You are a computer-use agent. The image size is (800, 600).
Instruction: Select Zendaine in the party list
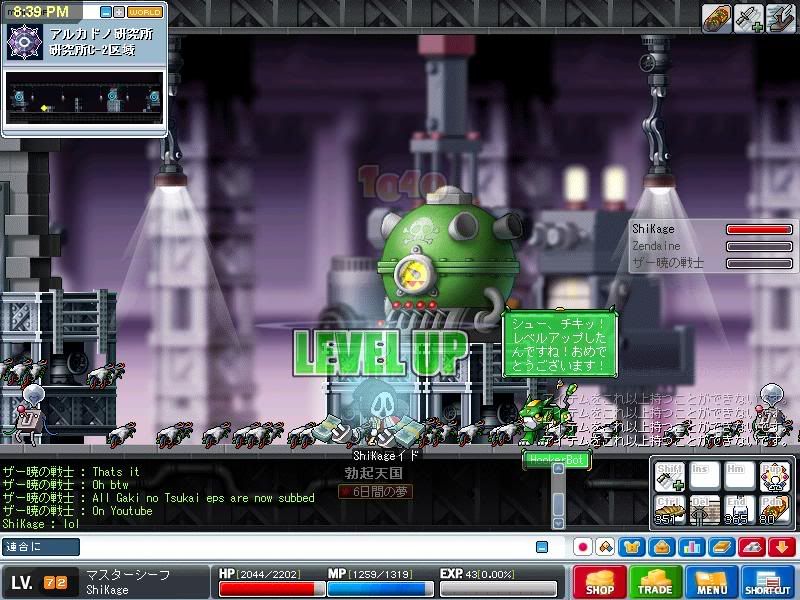coord(656,246)
